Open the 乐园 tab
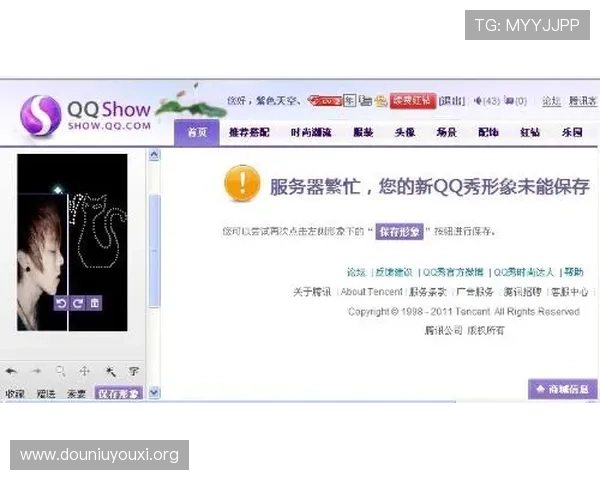This screenshot has height=480, width=600. [x=572, y=132]
